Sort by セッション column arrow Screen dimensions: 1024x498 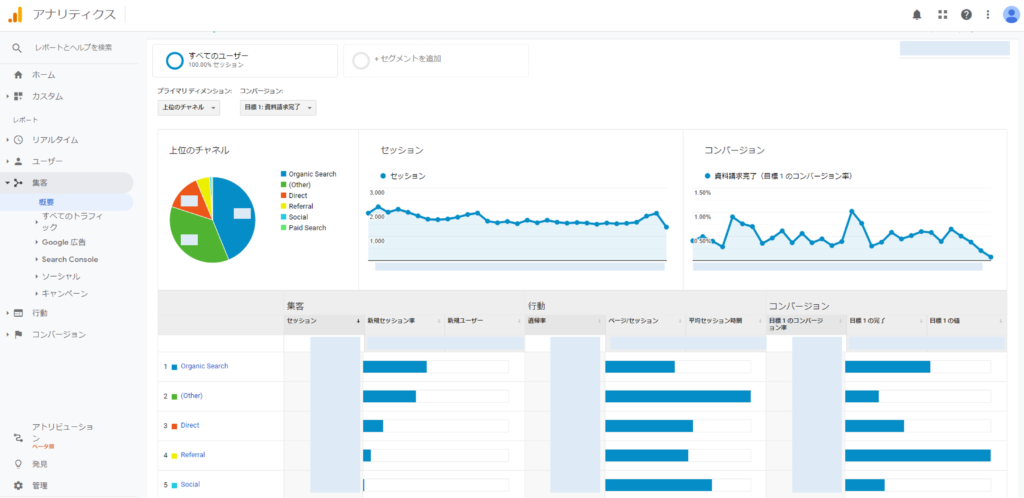(x=358, y=321)
